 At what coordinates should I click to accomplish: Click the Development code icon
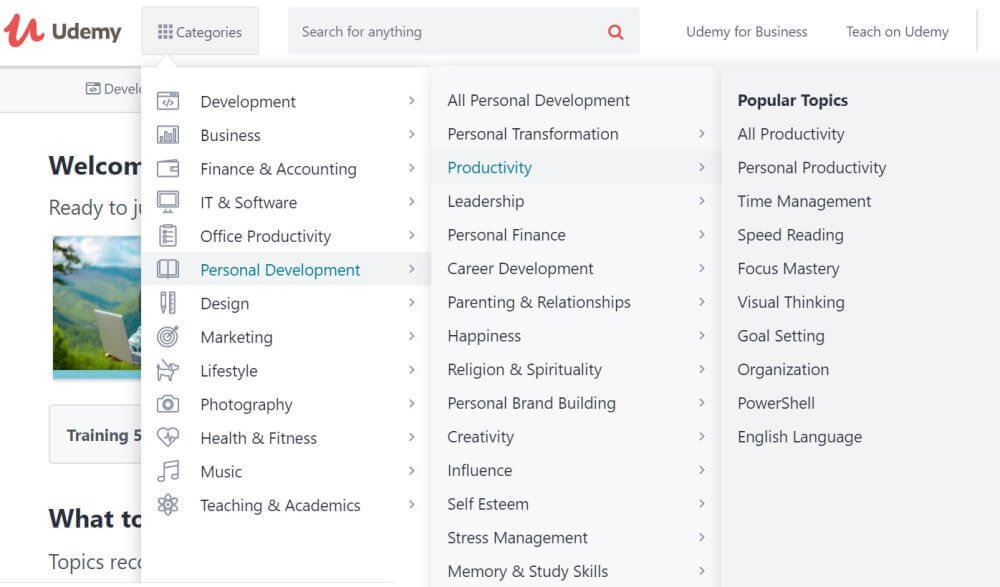coord(168,101)
